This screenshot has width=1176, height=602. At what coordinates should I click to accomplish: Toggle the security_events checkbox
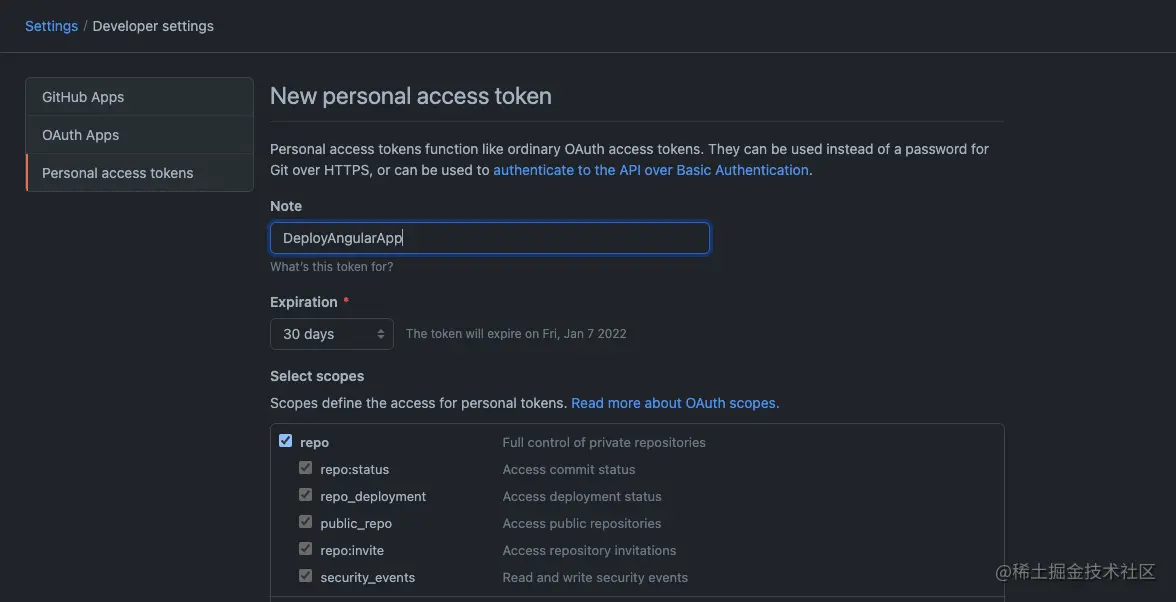click(306, 576)
